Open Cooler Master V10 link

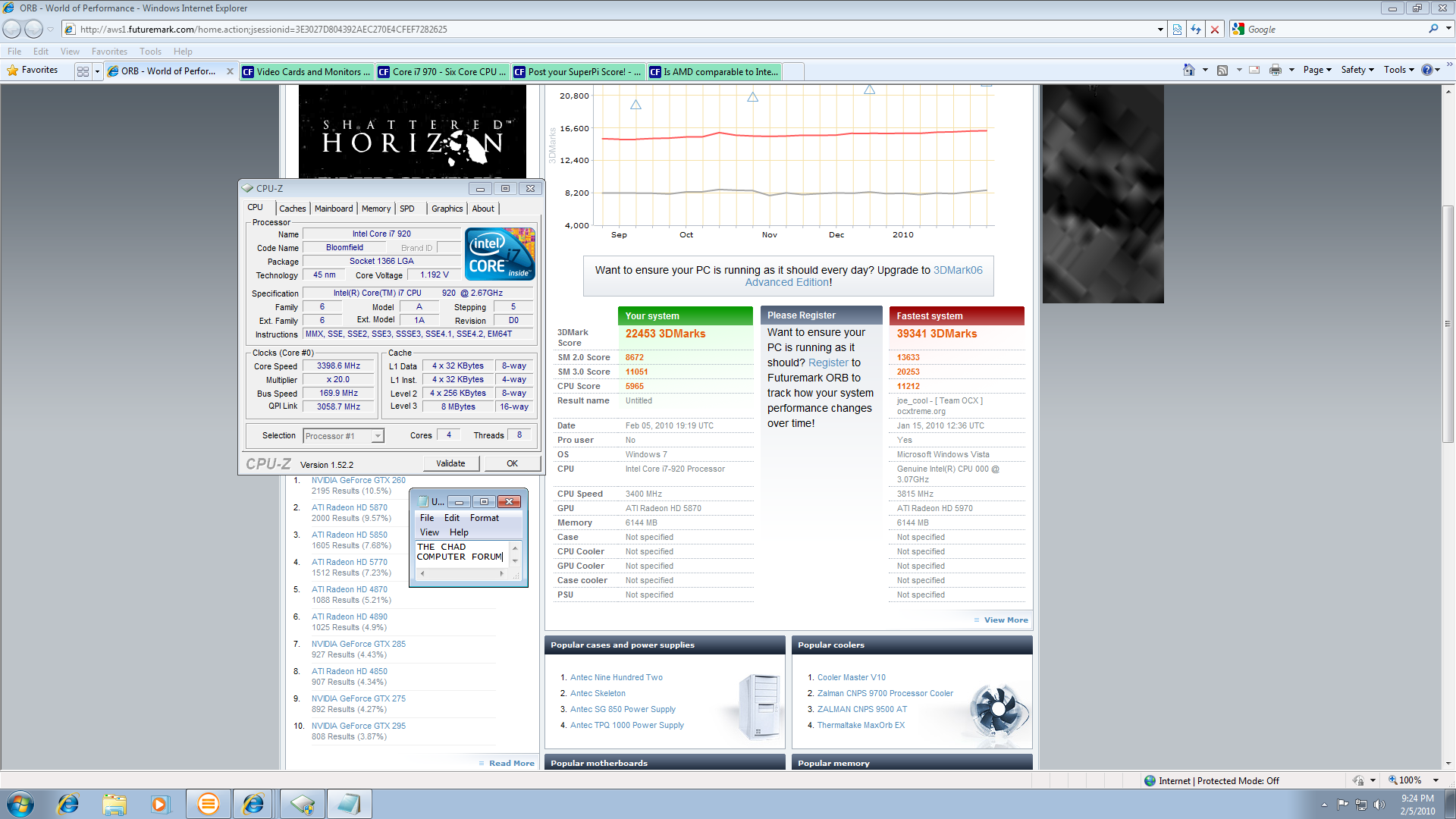click(x=851, y=678)
